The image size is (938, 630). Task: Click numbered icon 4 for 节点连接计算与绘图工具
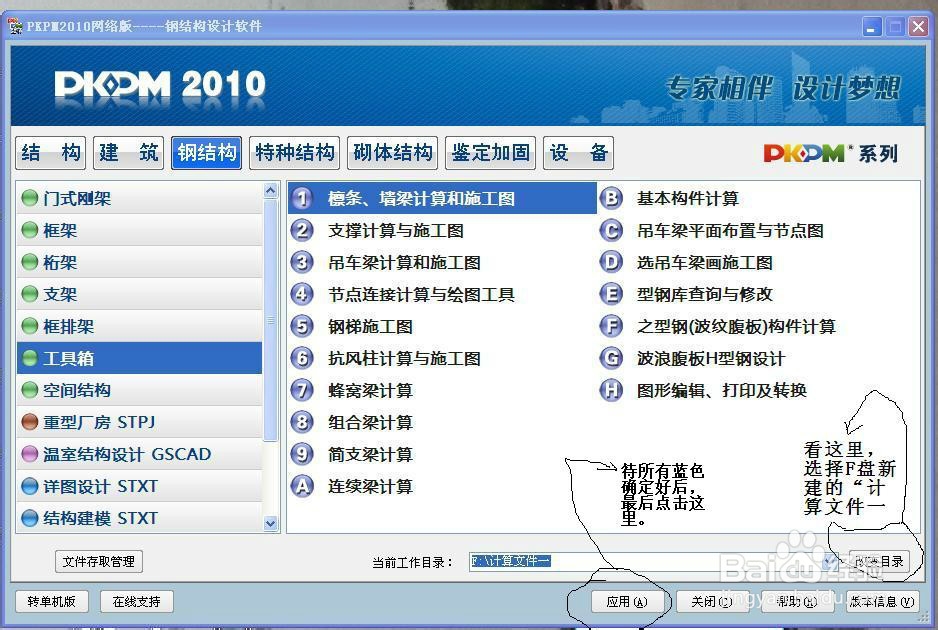[x=303, y=294]
